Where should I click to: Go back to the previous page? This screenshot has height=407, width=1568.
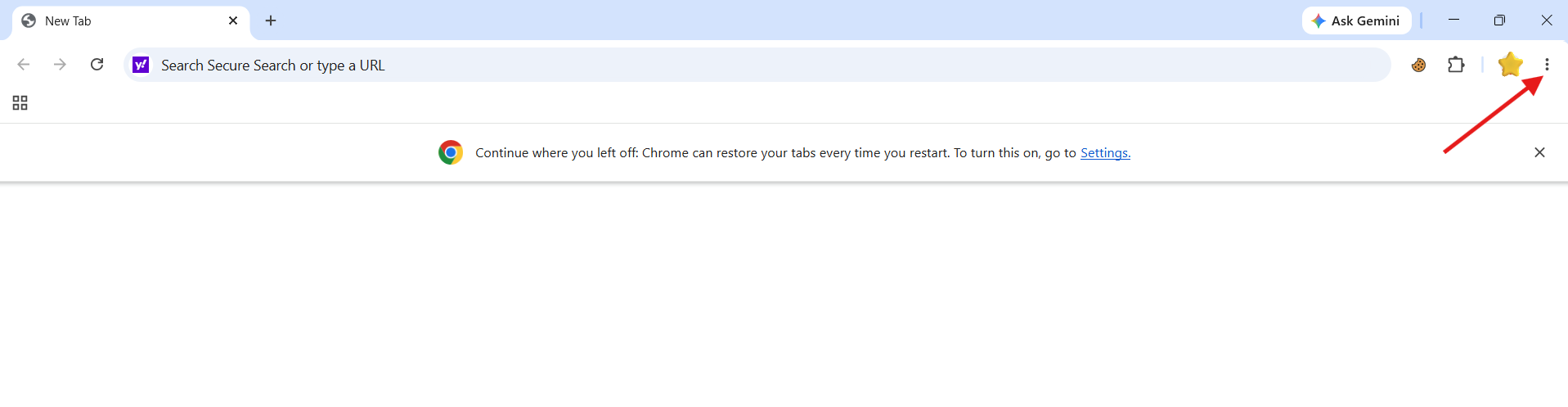(24, 65)
